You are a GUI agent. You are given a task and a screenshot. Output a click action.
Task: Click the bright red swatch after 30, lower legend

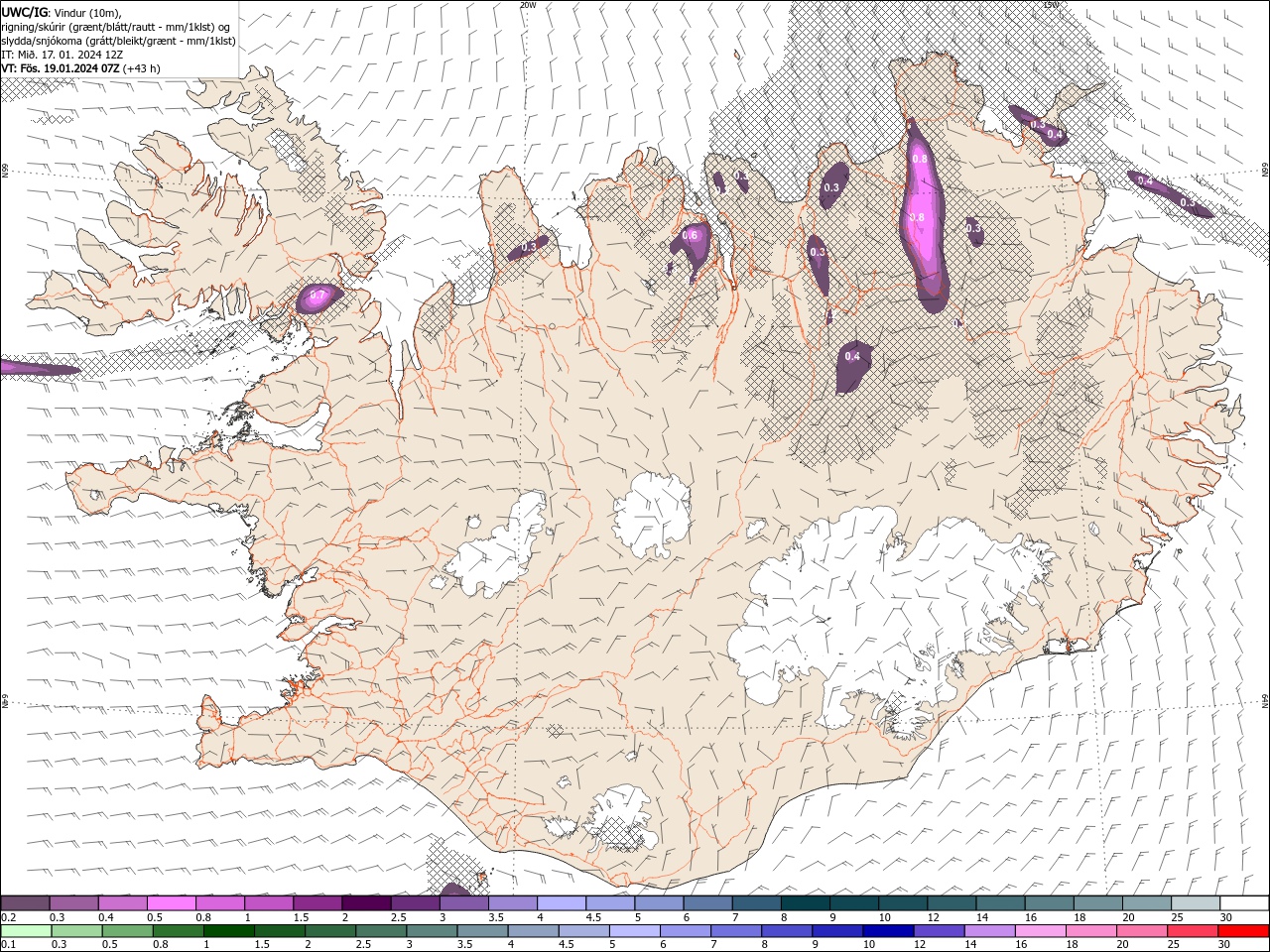(1243, 931)
